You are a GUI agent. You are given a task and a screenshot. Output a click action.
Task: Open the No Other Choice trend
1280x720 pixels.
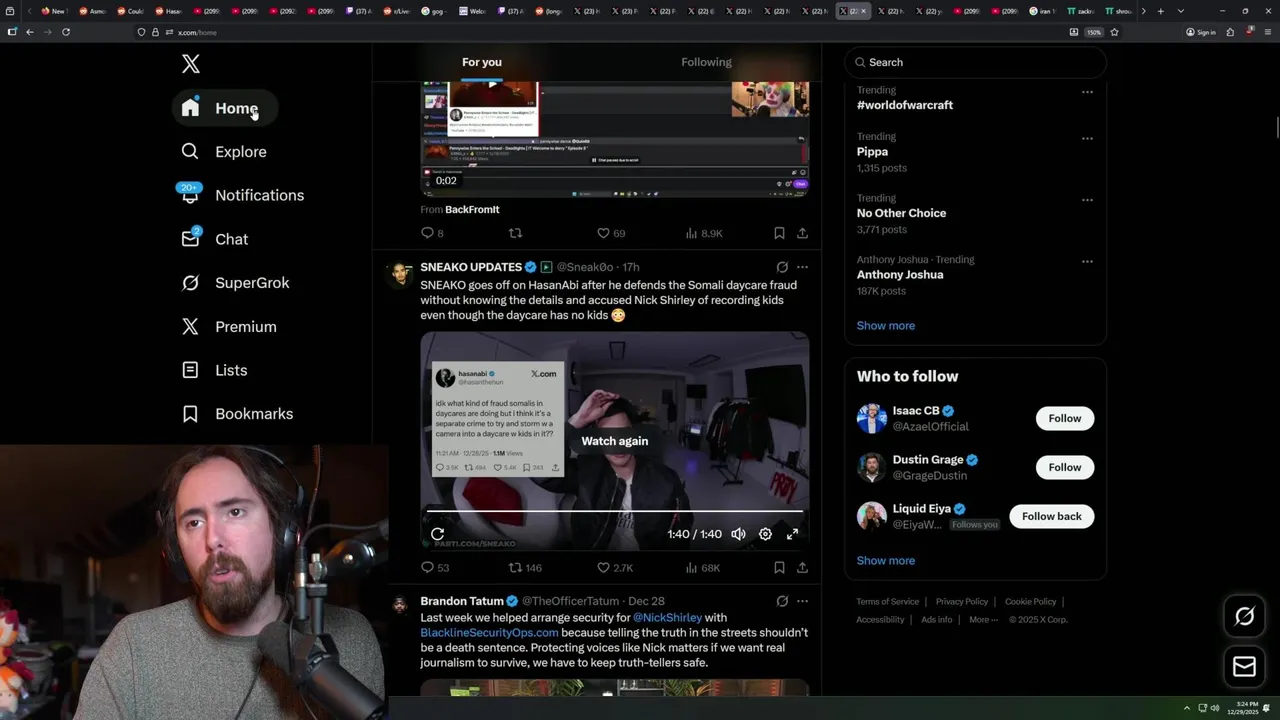coord(901,213)
